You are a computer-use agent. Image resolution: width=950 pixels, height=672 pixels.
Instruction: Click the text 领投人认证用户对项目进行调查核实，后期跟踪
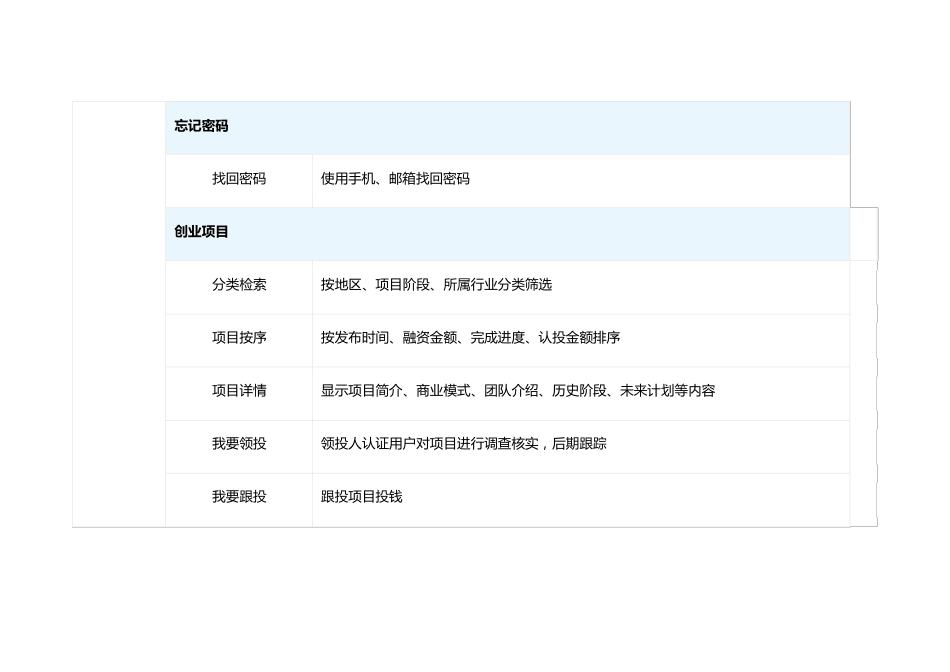coord(463,444)
